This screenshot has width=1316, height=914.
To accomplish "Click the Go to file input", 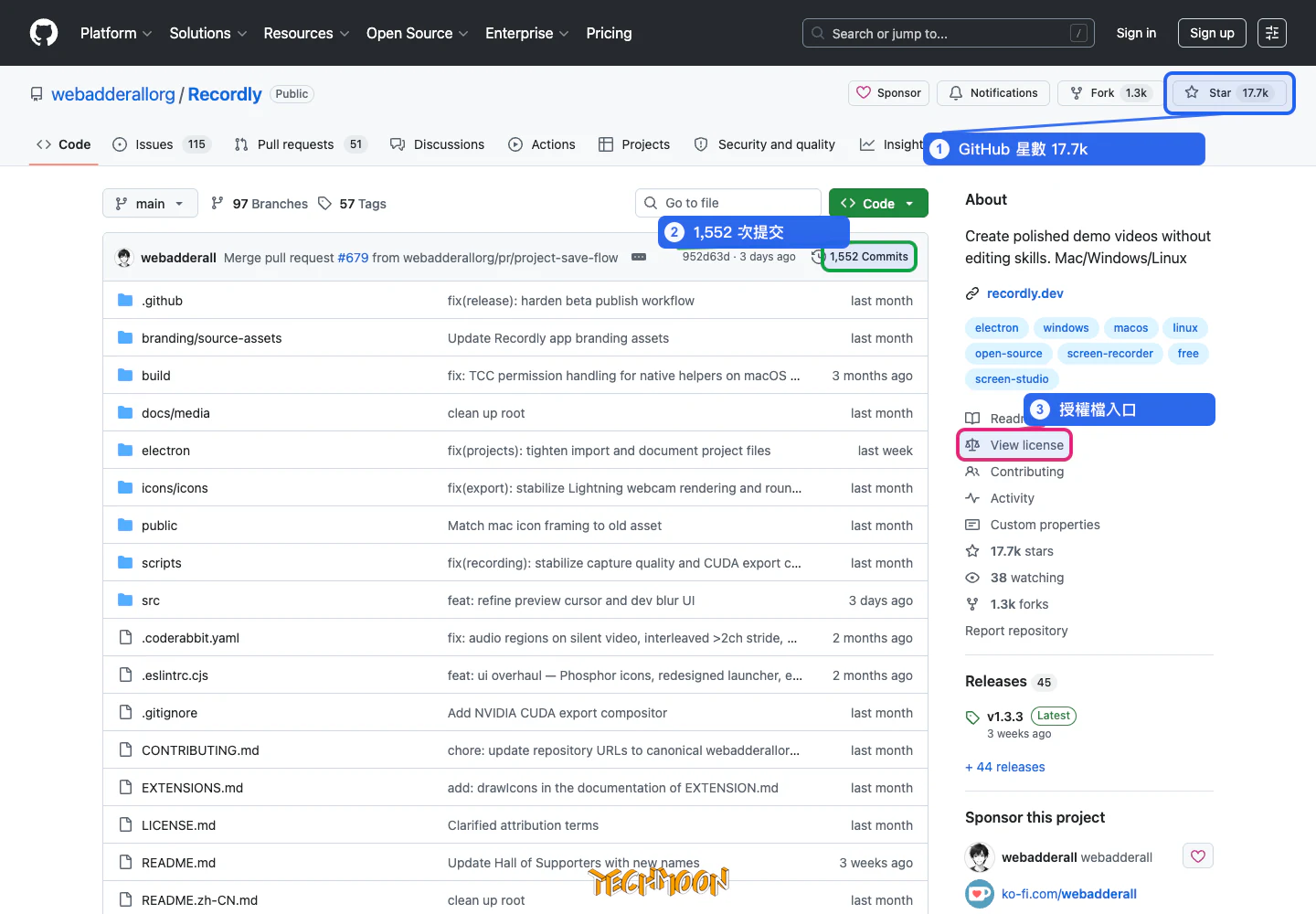I will [728, 203].
